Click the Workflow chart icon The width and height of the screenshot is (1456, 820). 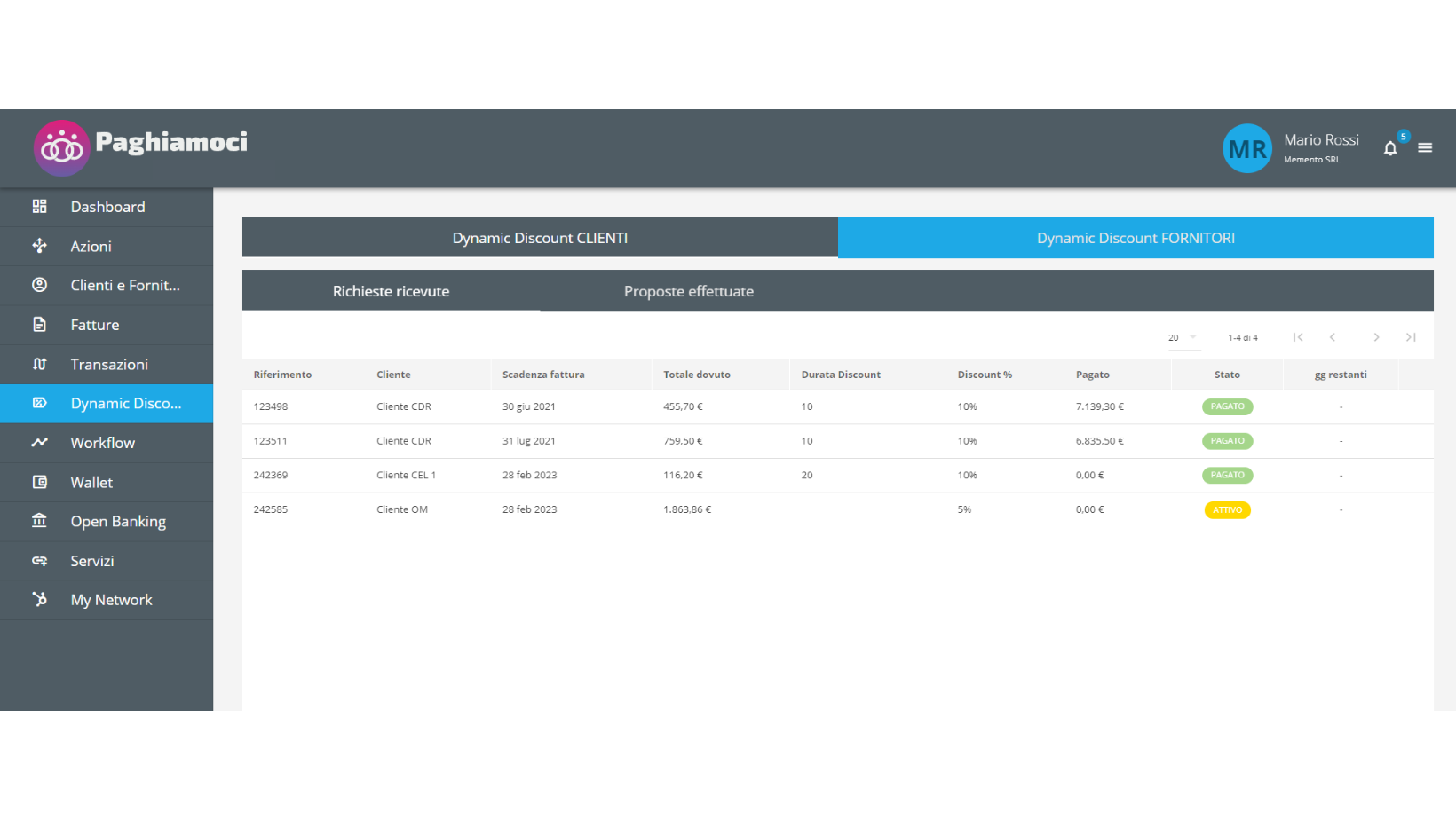39,442
